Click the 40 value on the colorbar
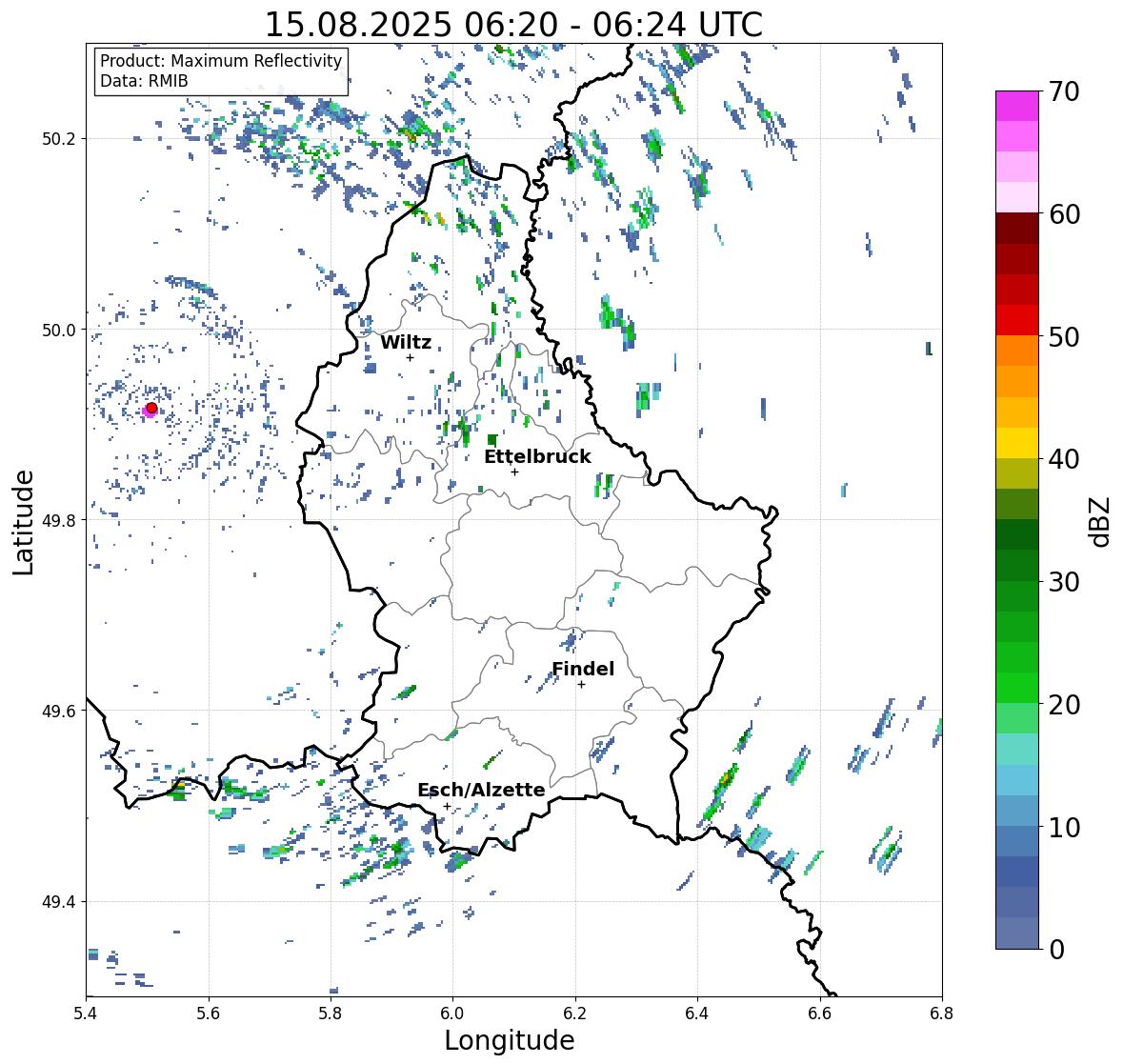 point(1064,459)
